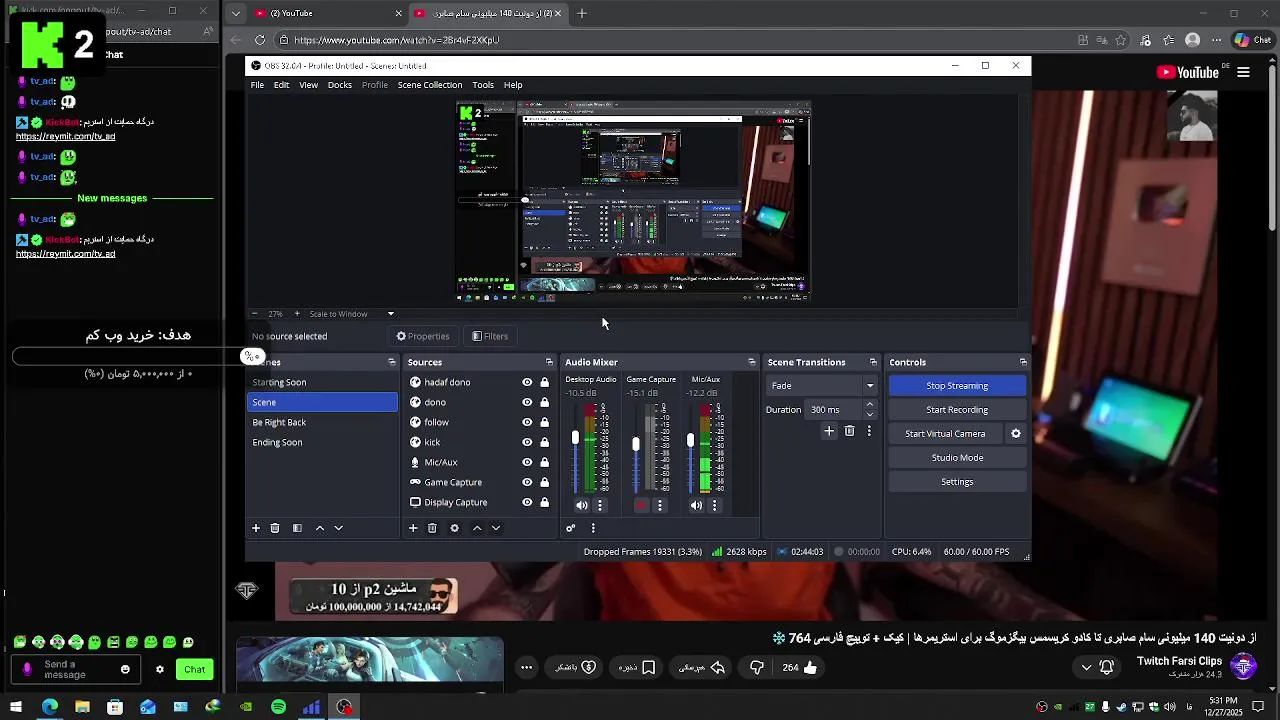
Task: Hide the follow source with its eye icon
Action: click(x=527, y=422)
